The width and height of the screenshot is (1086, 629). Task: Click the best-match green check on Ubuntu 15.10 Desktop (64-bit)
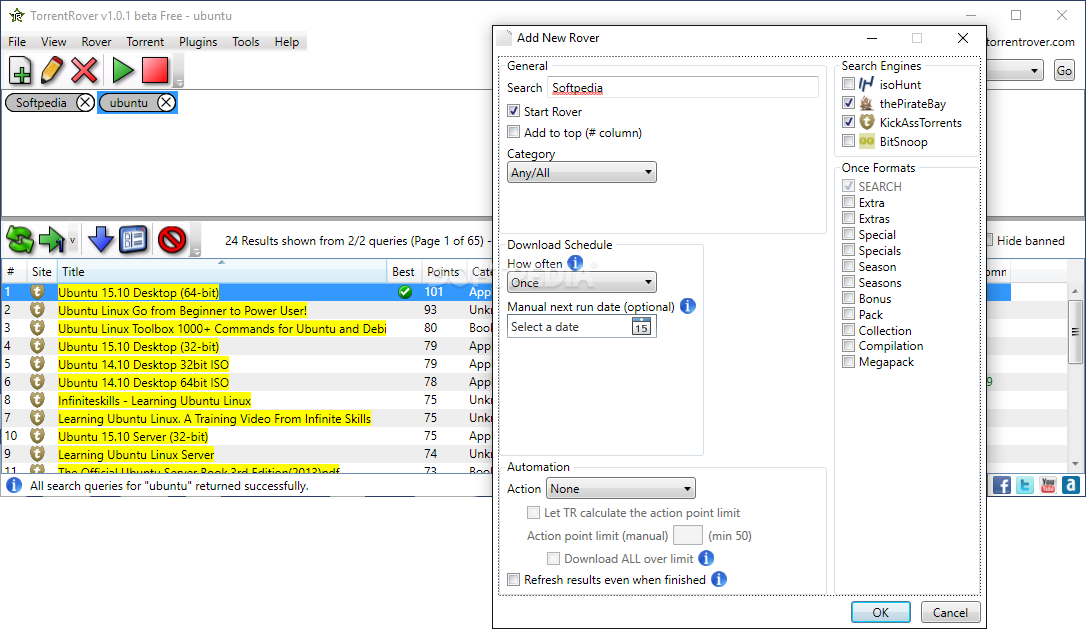click(x=405, y=292)
